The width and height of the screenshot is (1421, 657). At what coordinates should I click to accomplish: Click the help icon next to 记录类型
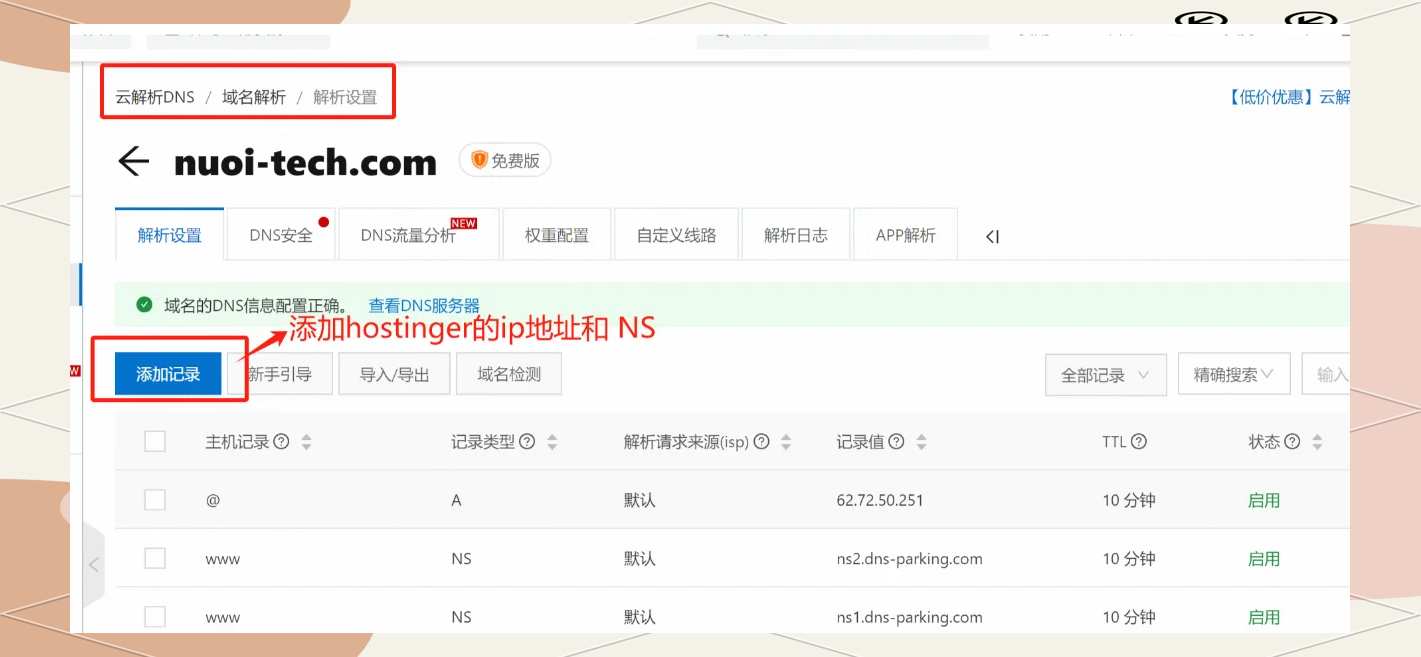pos(527,441)
